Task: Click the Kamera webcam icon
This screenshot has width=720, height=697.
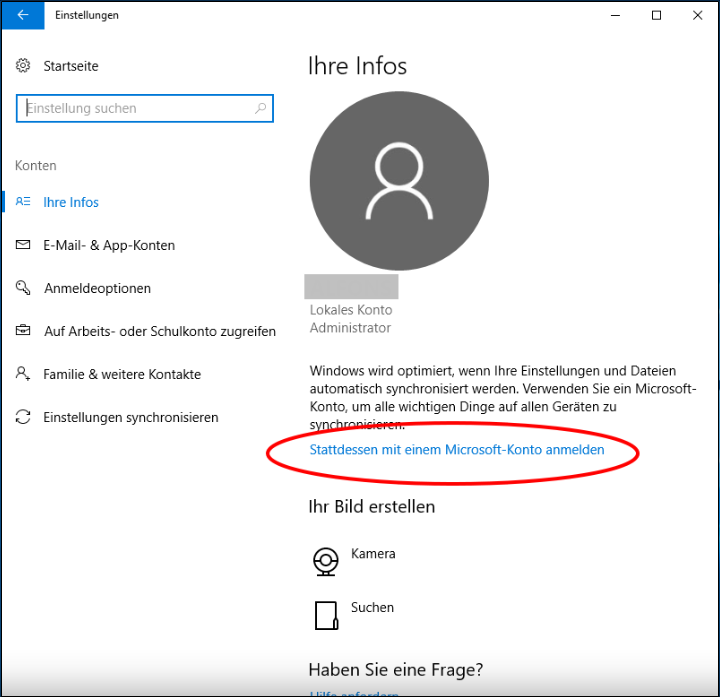Action: point(326,561)
